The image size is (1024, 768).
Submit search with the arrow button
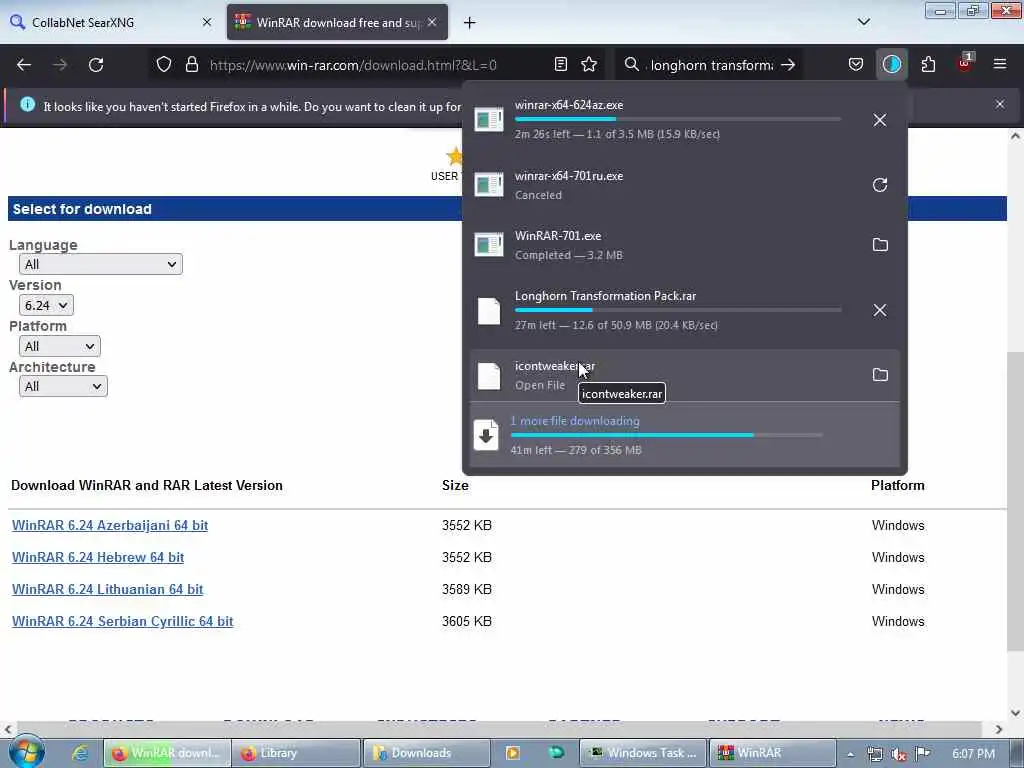pos(788,65)
